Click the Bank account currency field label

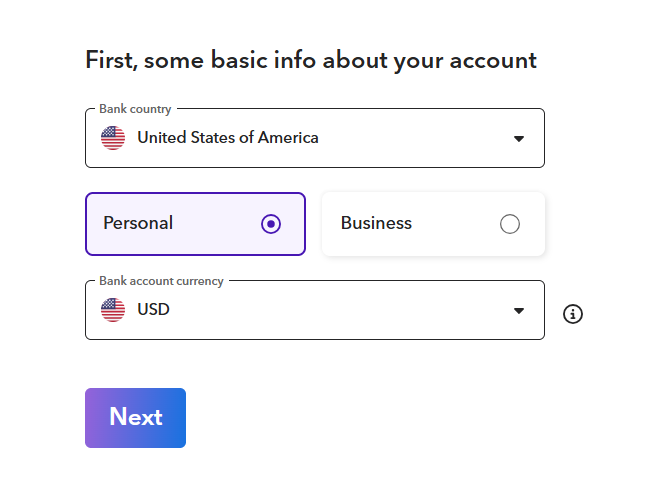point(161,281)
